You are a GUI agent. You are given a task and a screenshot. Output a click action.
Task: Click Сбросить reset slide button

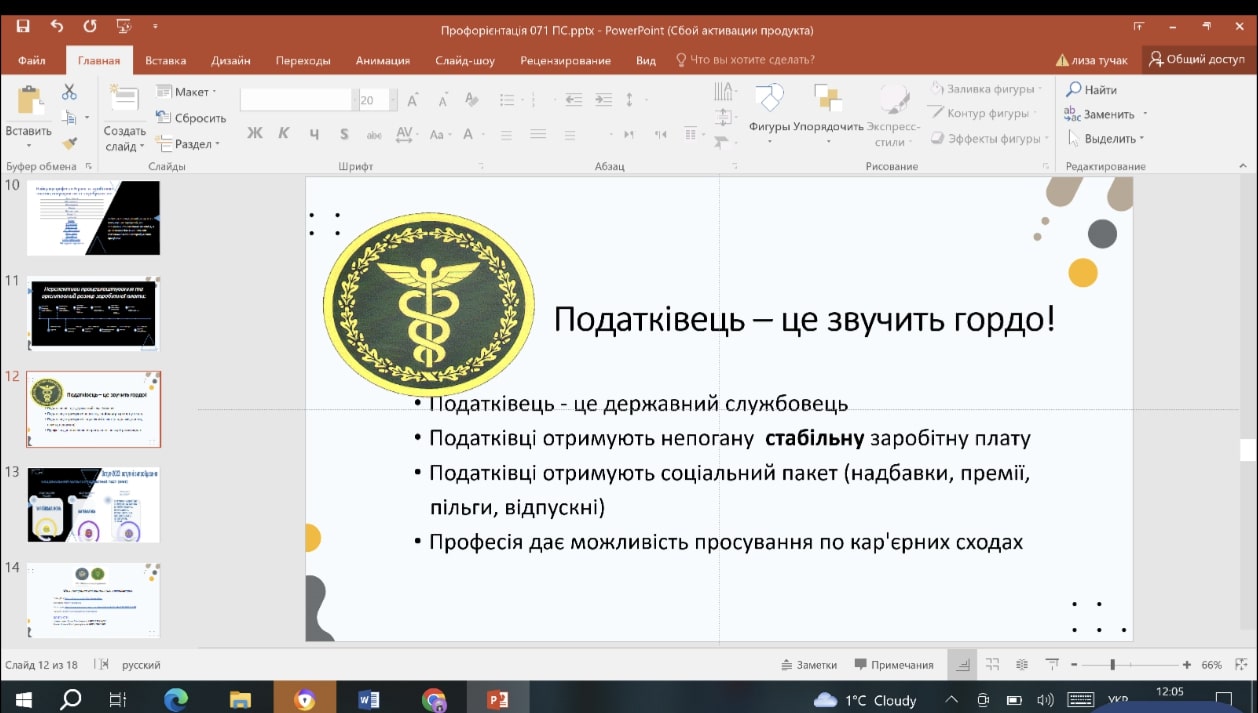pyautogui.click(x=191, y=118)
